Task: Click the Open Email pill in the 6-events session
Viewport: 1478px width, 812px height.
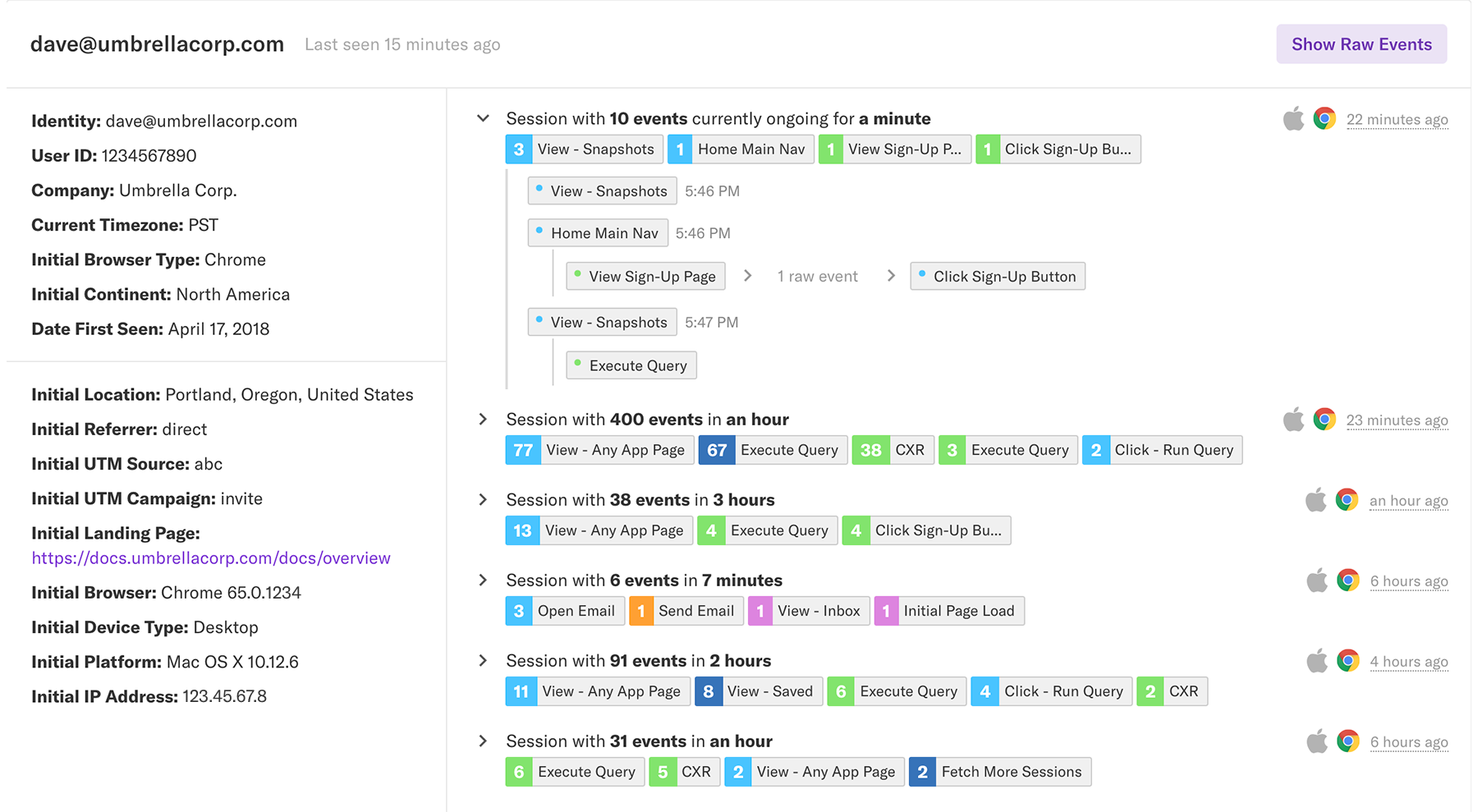Action: click(x=565, y=610)
